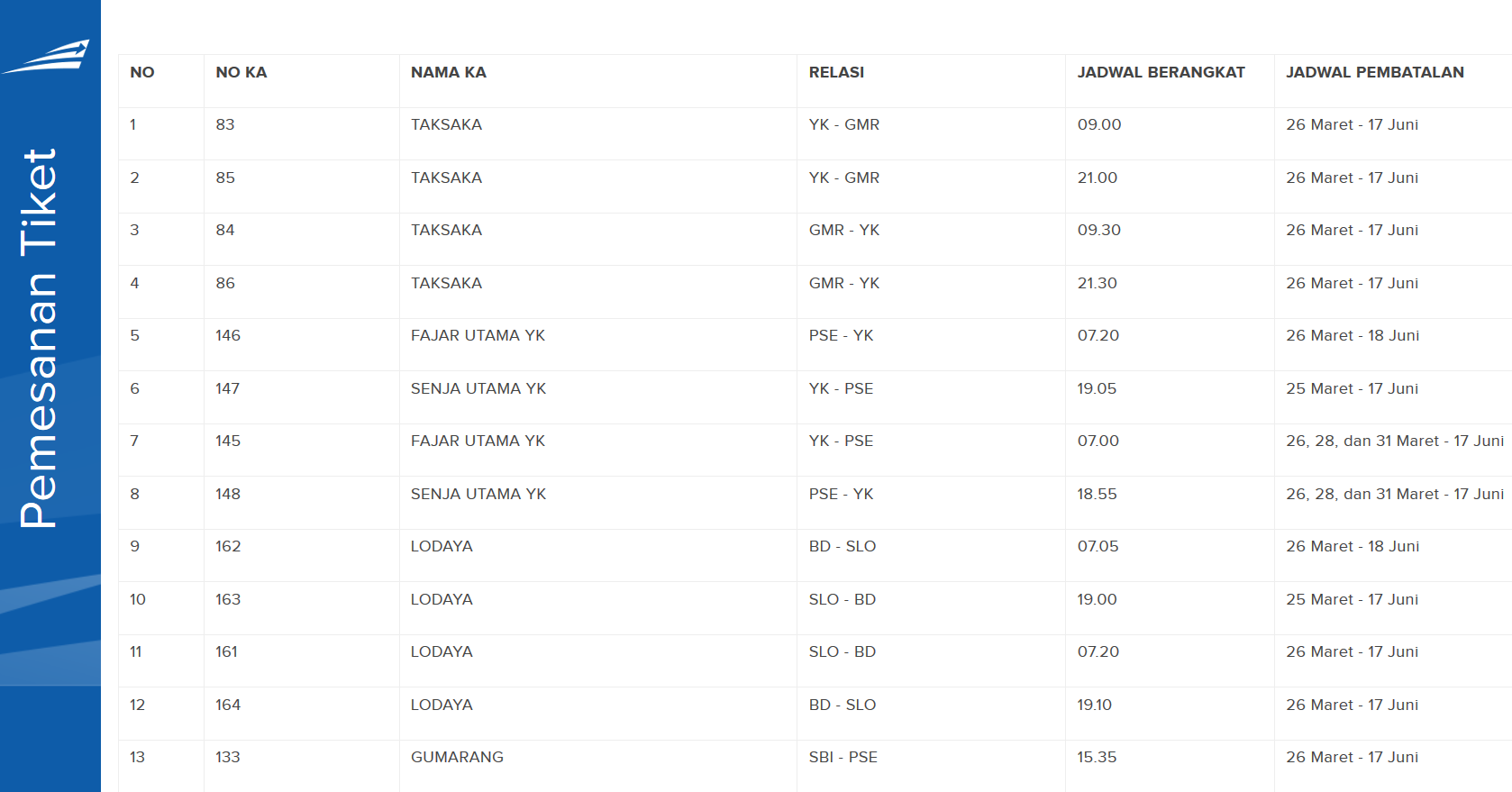
Task: Select the NO KA column header
Action: 241,72
